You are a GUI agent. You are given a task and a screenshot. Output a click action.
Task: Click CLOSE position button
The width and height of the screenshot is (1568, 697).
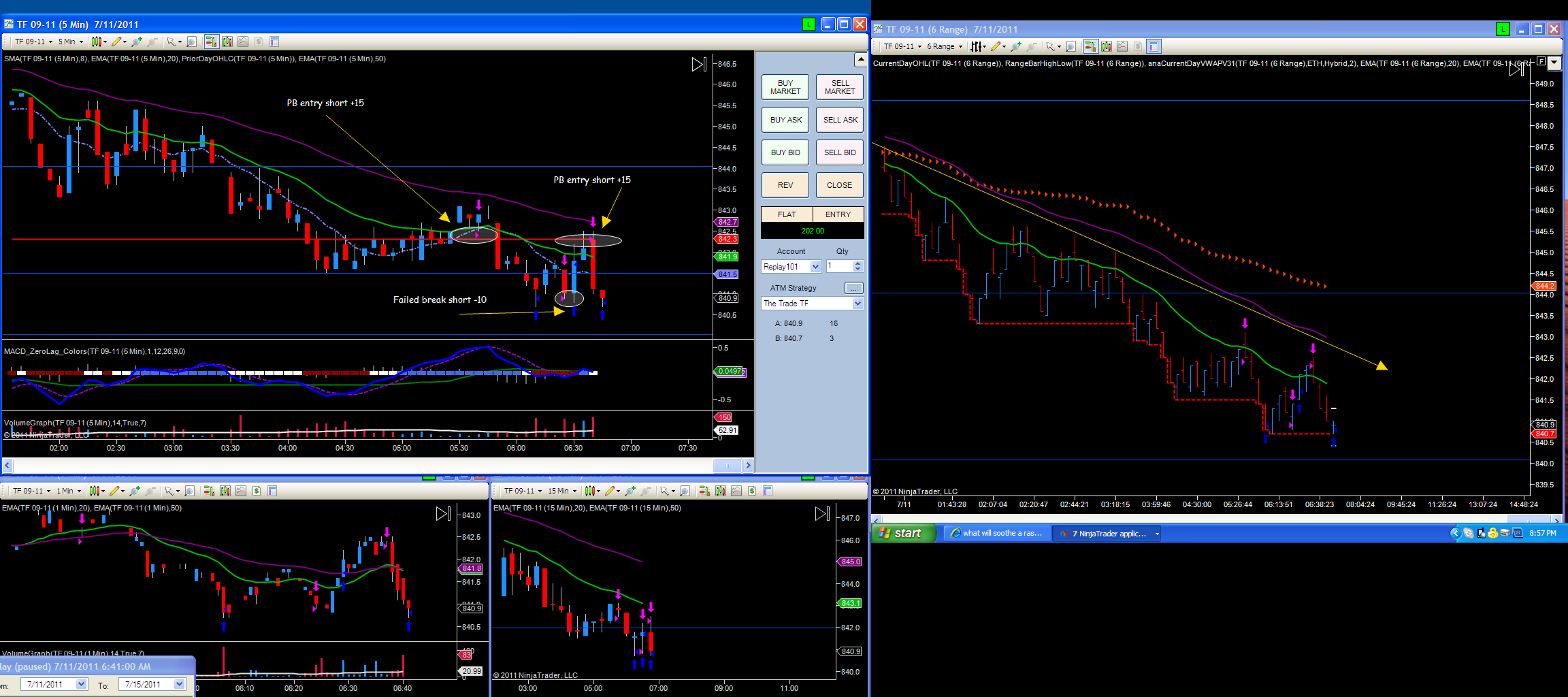pos(840,185)
